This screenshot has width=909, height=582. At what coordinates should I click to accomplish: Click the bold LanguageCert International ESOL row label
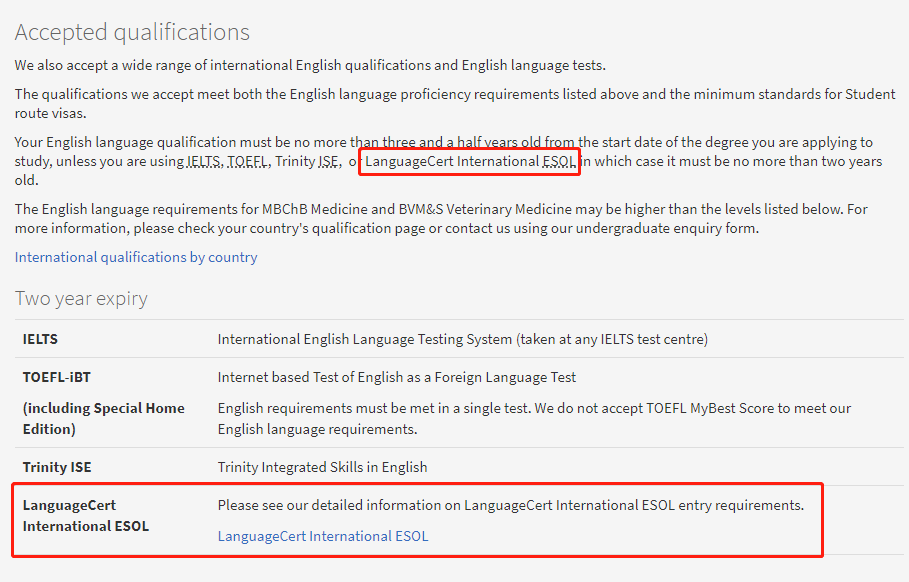pos(86,515)
